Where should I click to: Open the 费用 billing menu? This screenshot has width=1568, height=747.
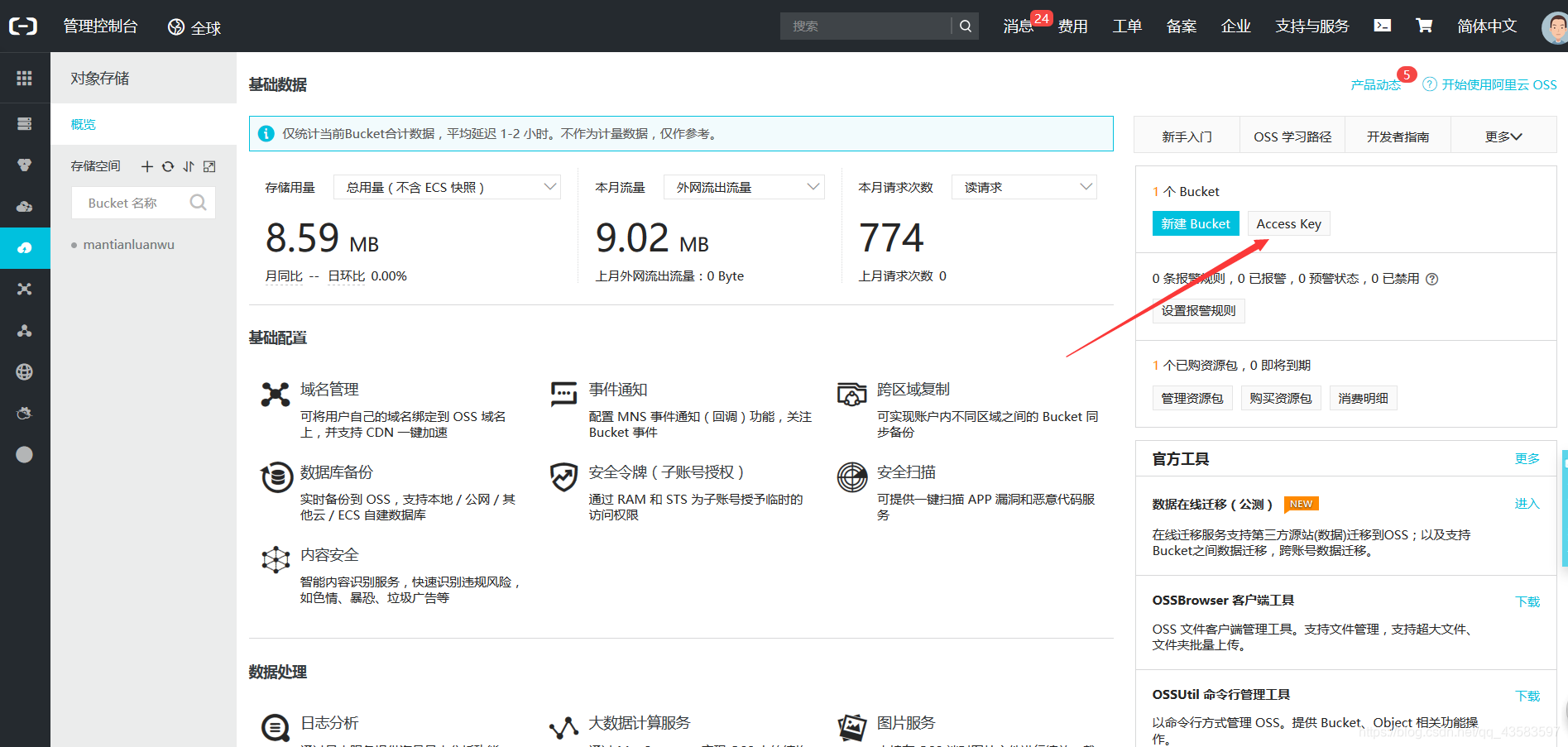point(1072,26)
